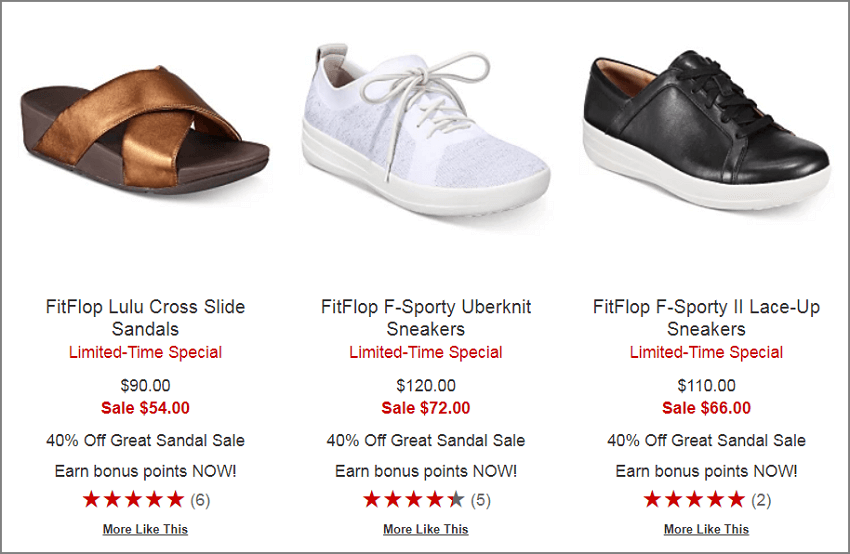Select the Sale $54.00 price text
This screenshot has width=850, height=554.
coord(145,408)
